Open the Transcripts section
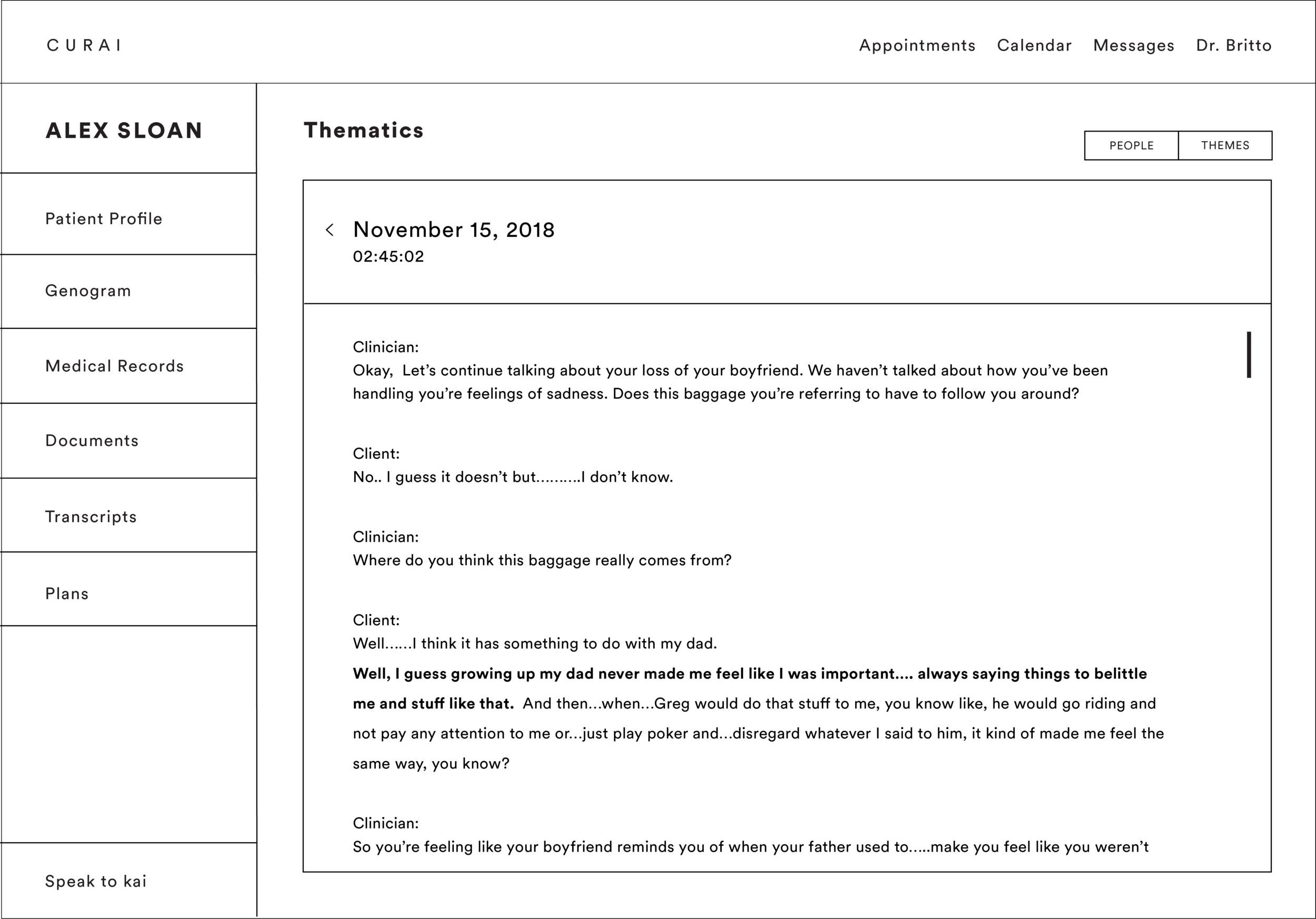This screenshot has width=1316, height=919. [x=91, y=517]
